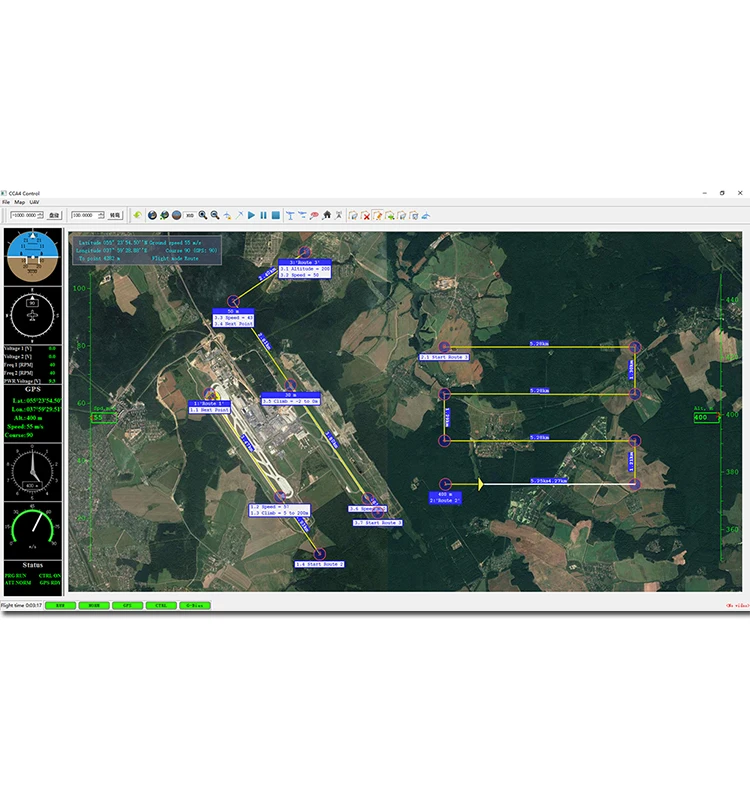This screenshot has width=750, height=800.
Task: Click the button right of the -1000.0000 field
Action: click(x=54, y=215)
